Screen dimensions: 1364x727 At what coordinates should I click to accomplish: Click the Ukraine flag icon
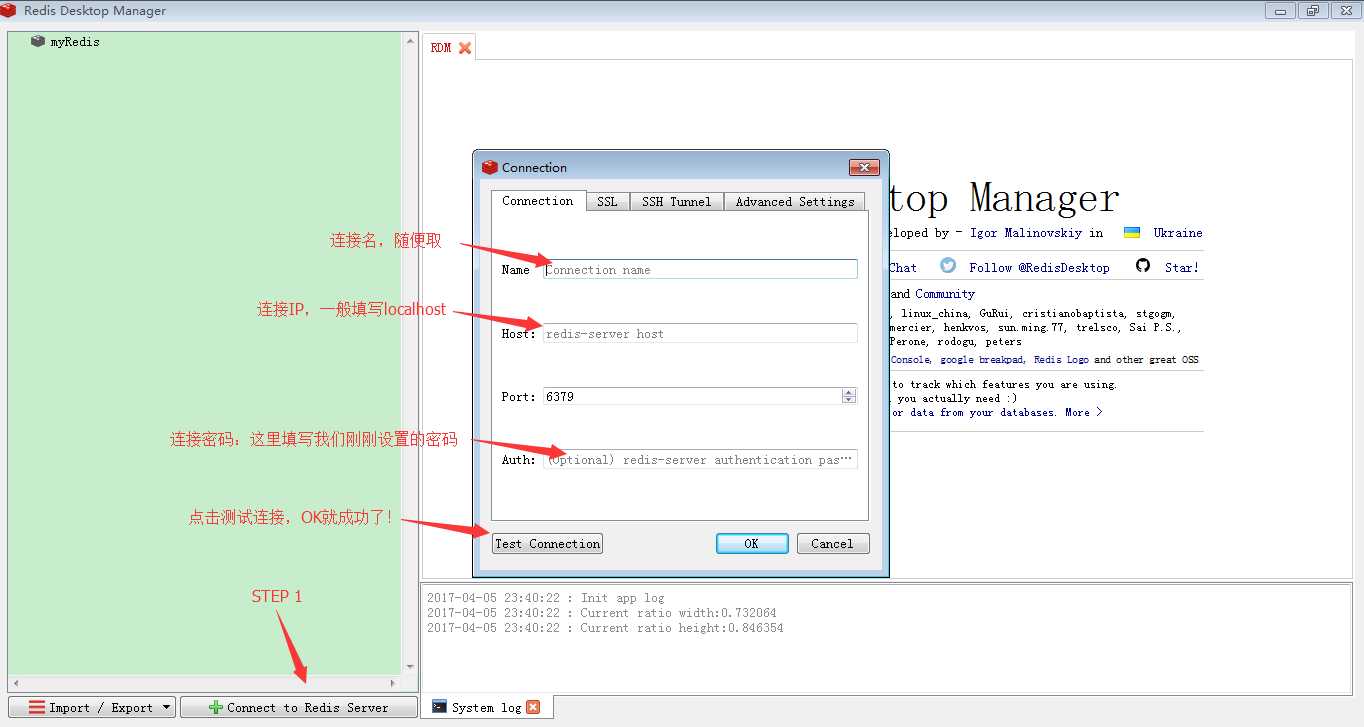click(1132, 232)
